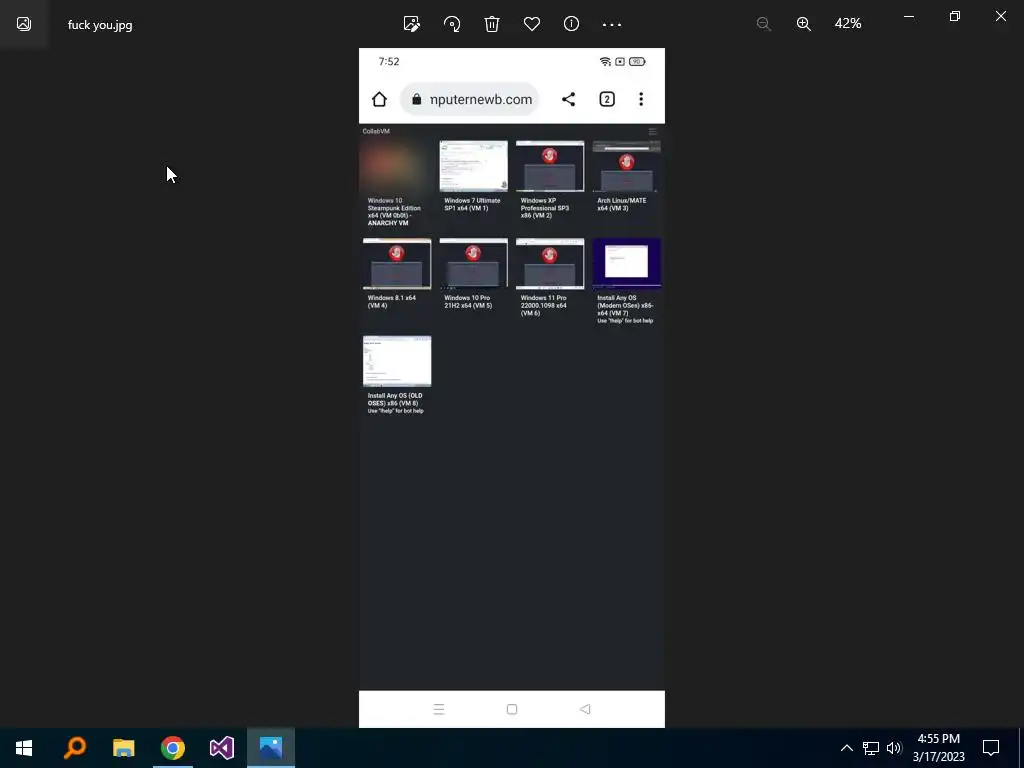Image resolution: width=1024 pixels, height=768 pixels.
Task: Click the Windows 7 Ultimate SP1 x64 label
Action: click(x=472, y=204)
